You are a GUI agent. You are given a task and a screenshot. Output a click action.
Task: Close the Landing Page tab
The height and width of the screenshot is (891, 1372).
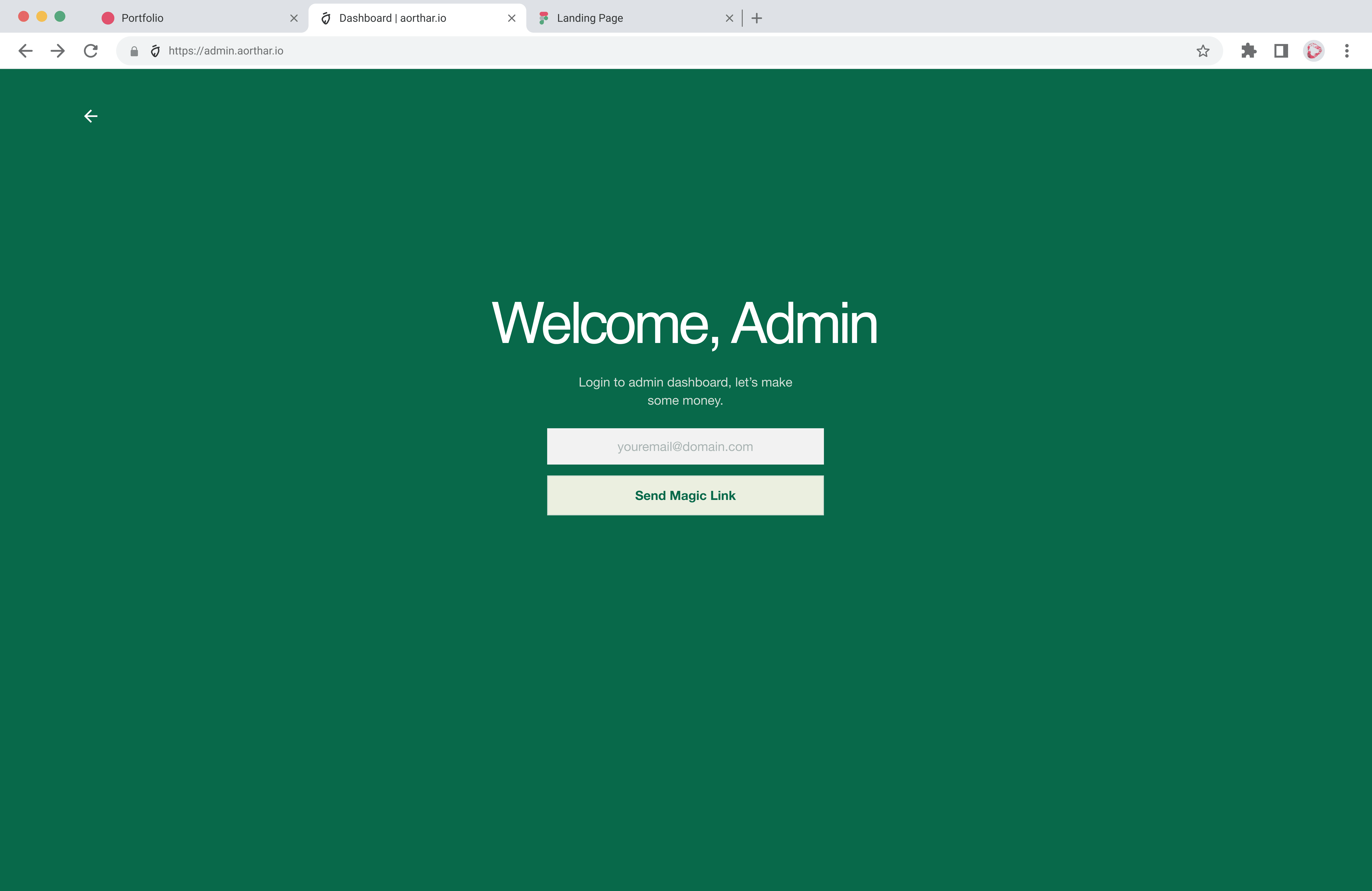729,18
